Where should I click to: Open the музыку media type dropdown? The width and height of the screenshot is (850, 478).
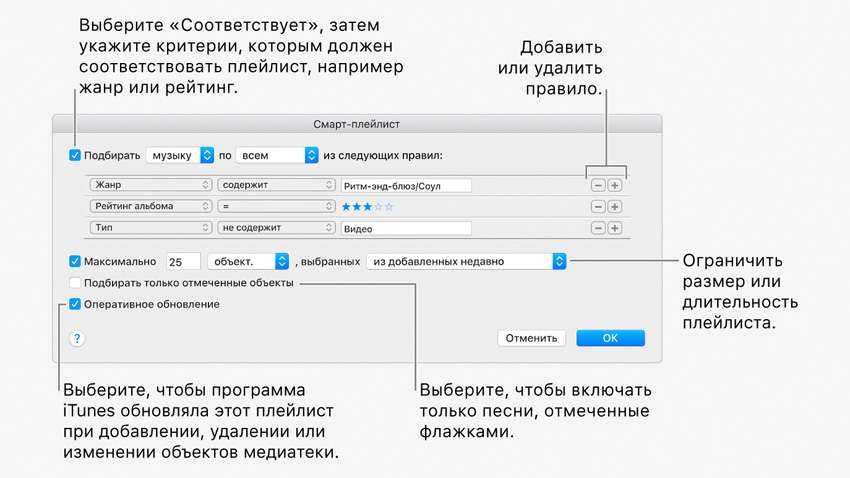[180, 155]
